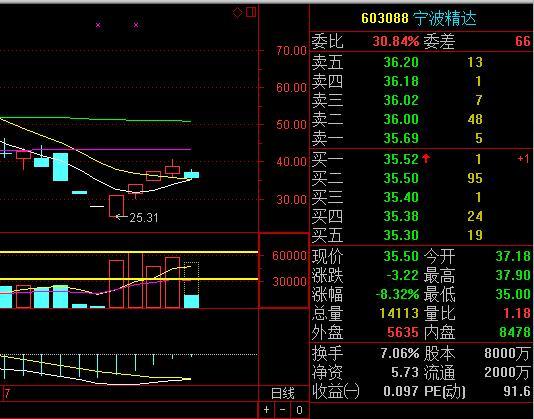This screenshot has width=534, height=419.
Task: Zoom in with the plus button
Action: pos(266,410)
